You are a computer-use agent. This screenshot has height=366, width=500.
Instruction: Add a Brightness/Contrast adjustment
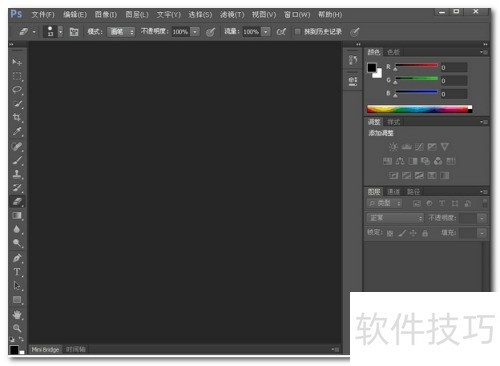[393, 147]
